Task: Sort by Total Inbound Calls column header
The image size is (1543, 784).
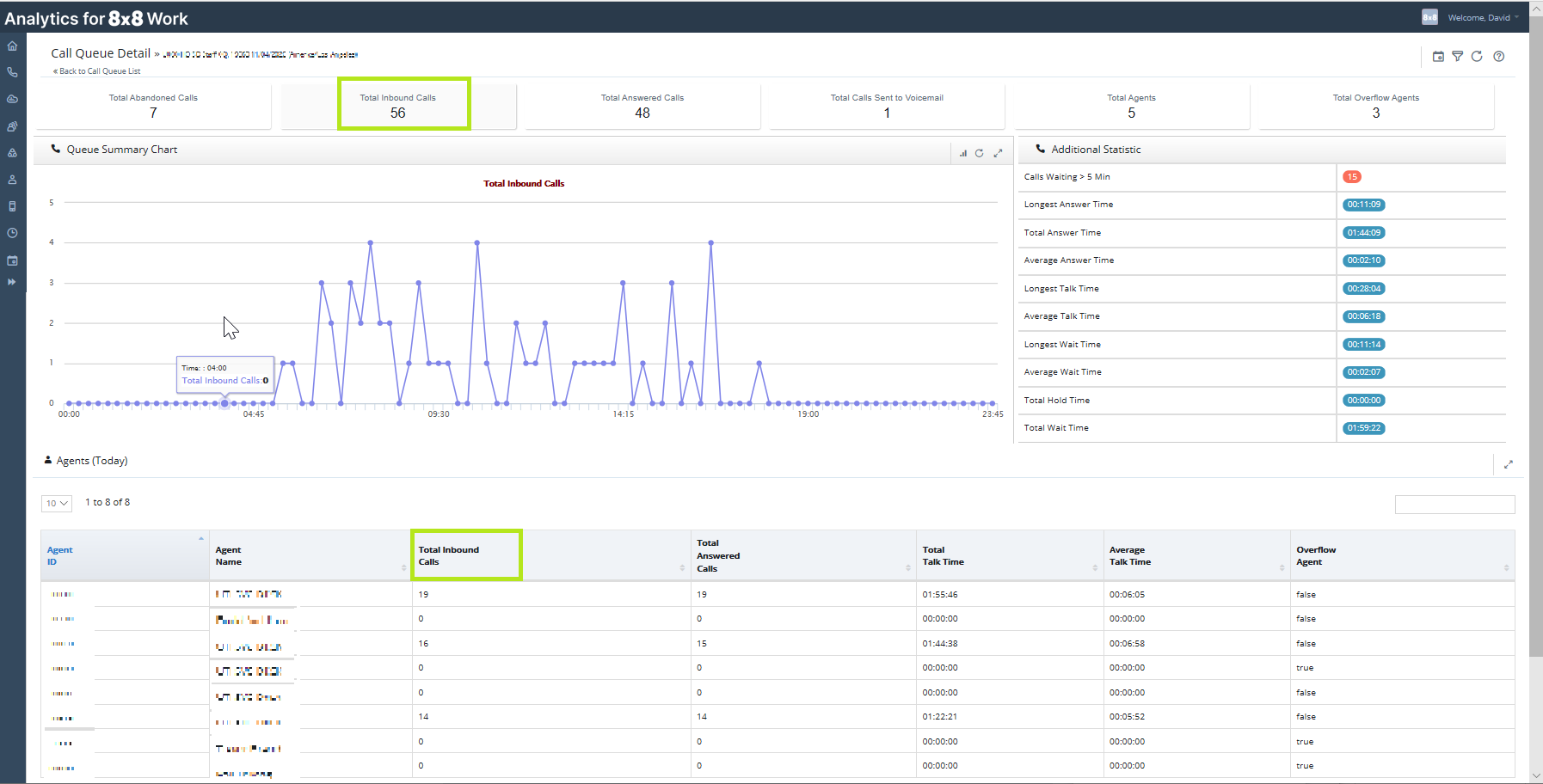Action: tap(449, 555)
